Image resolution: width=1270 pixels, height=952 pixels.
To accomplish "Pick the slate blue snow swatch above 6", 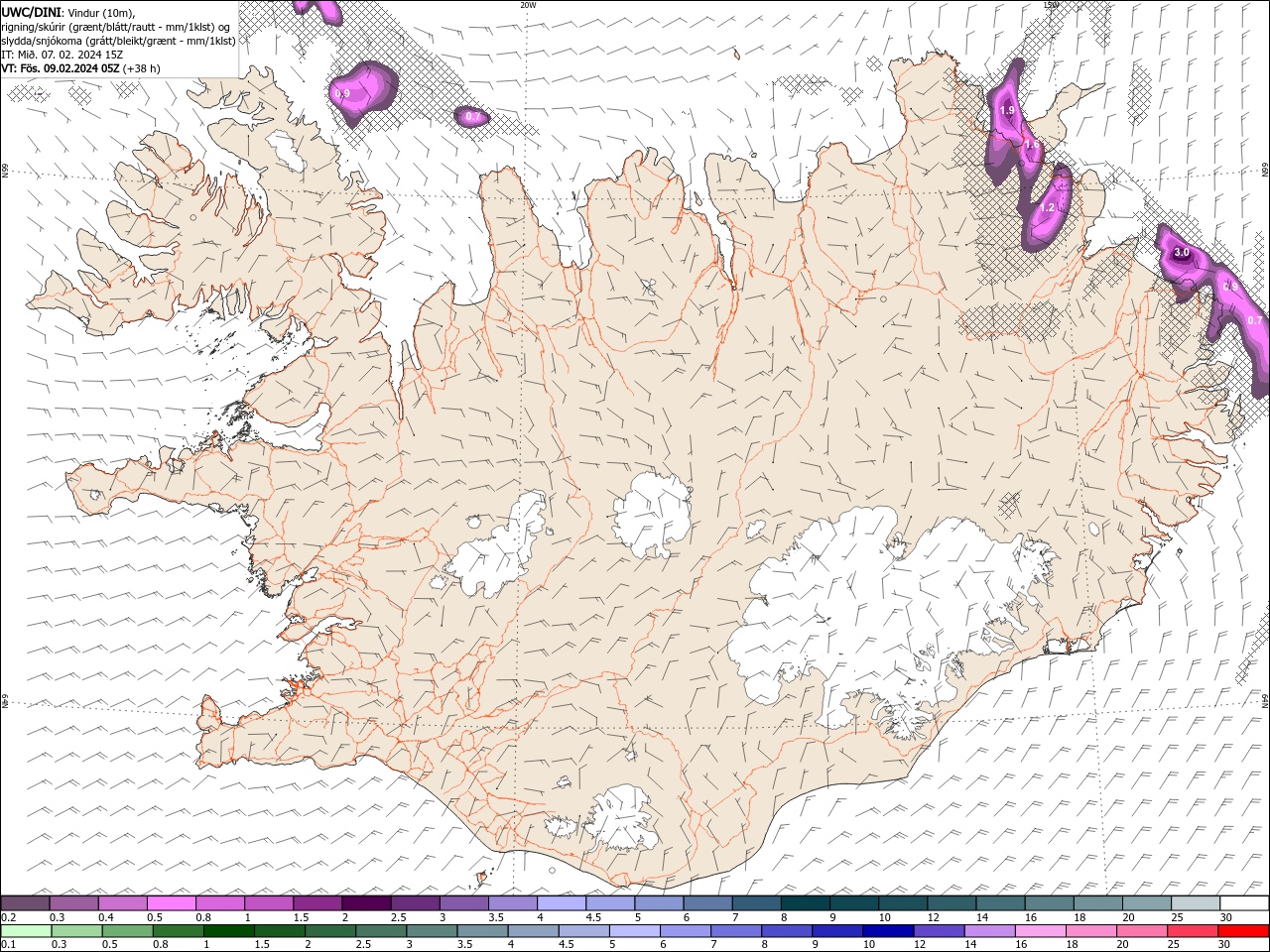I will (x=707, y=903).
